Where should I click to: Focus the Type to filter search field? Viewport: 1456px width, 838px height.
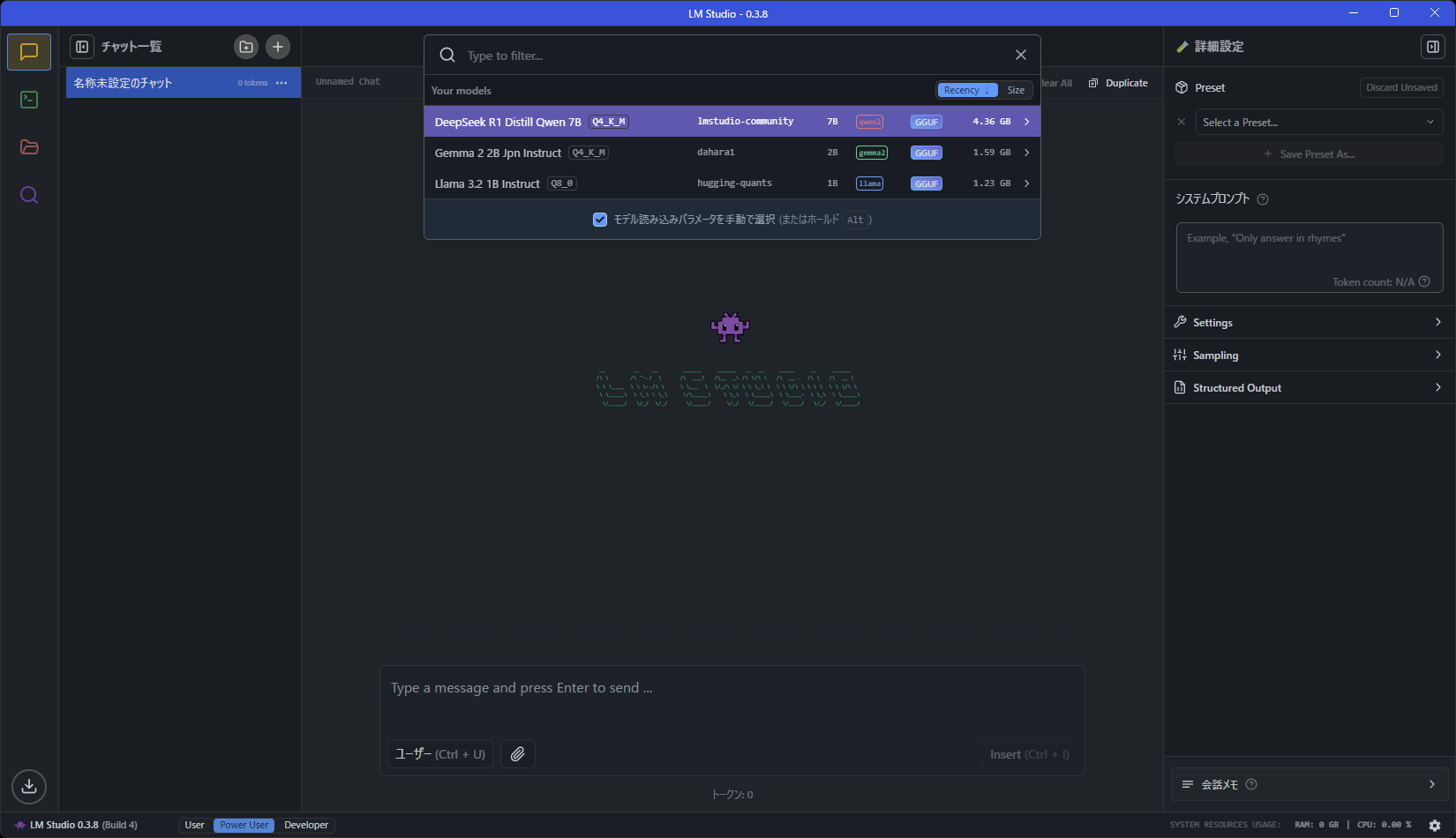(x=732, y=56)
